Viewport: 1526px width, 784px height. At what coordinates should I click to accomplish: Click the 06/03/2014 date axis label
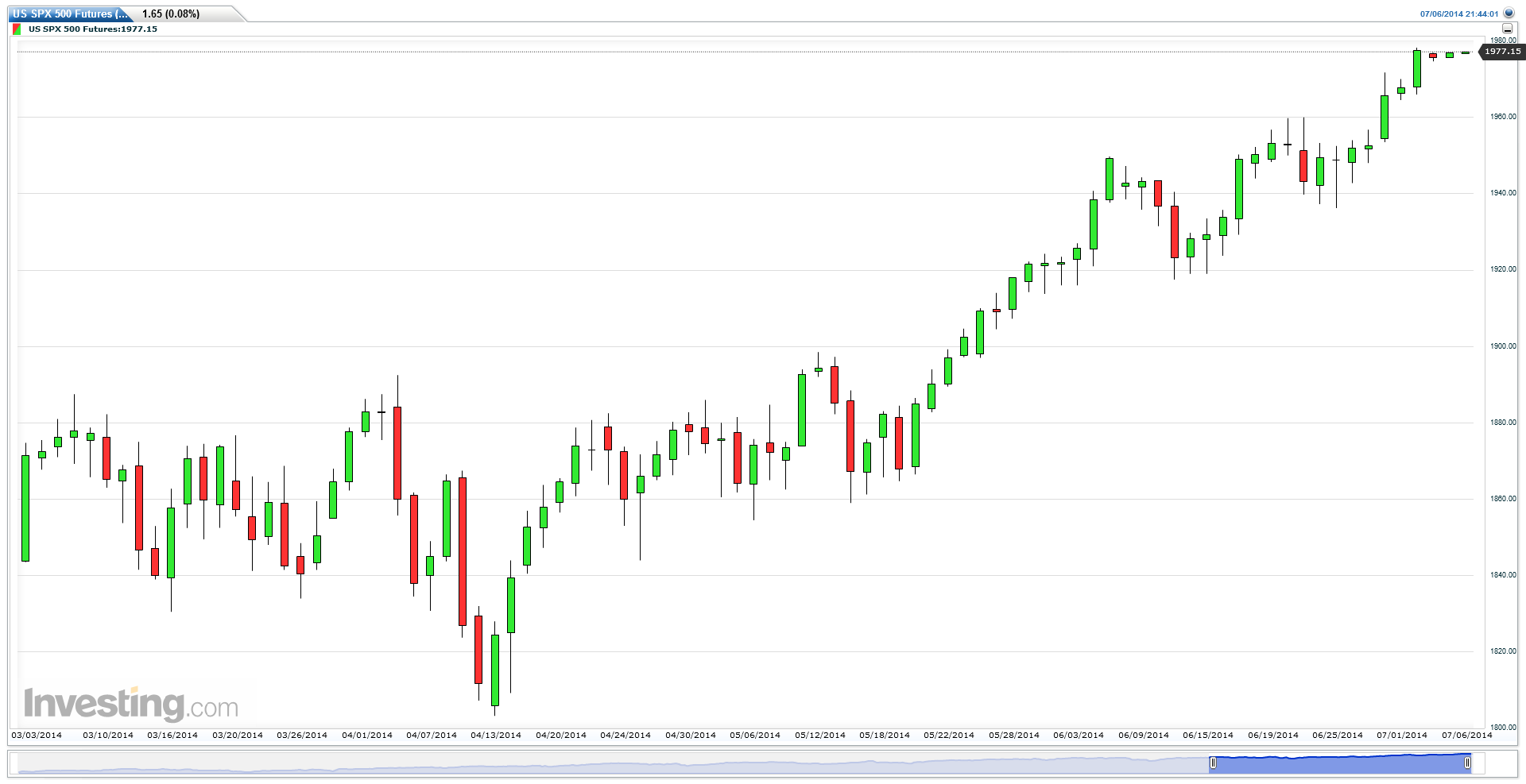click(1079, 736)
